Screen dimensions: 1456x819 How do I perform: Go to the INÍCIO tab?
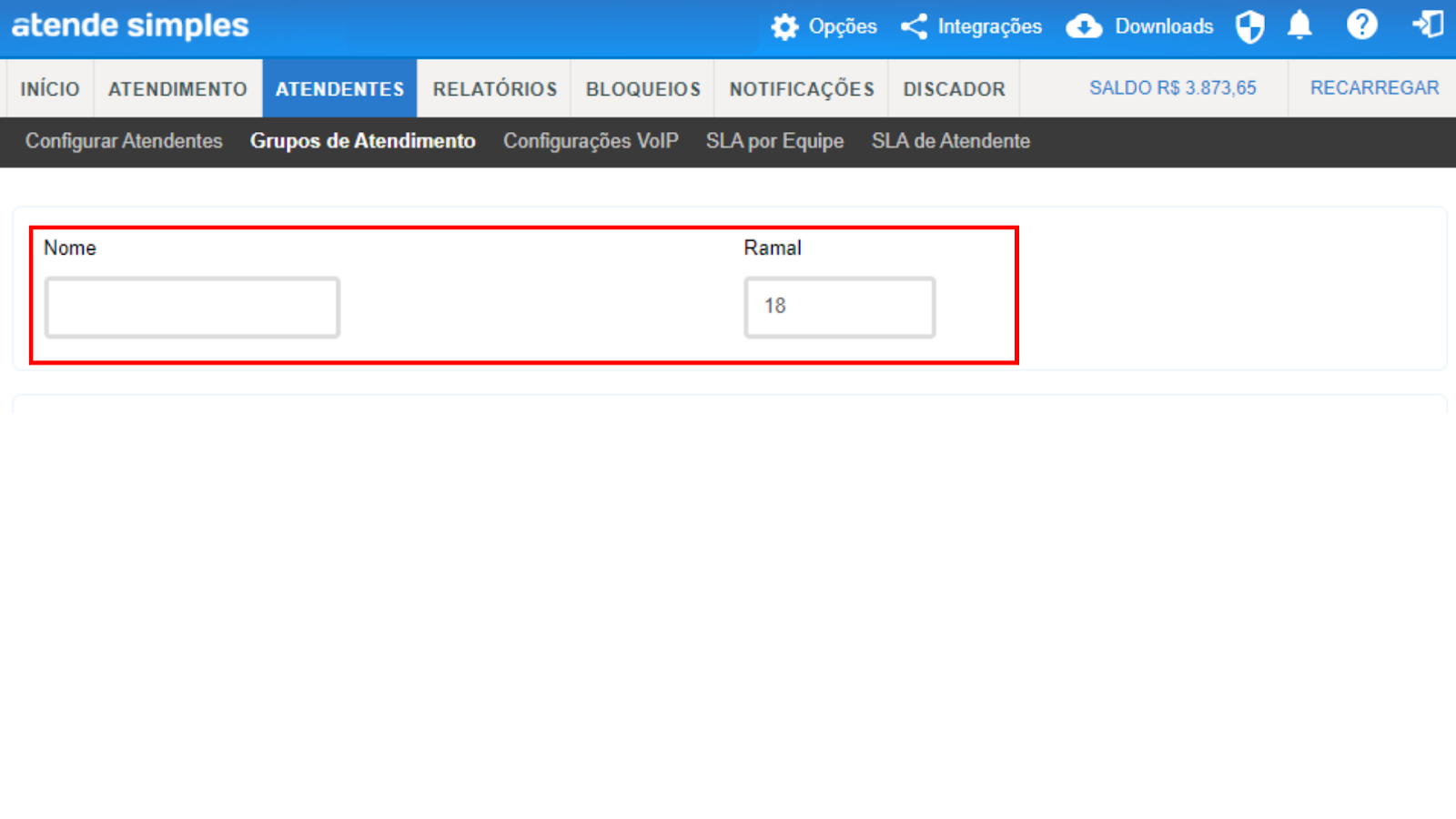click(50, 88)
